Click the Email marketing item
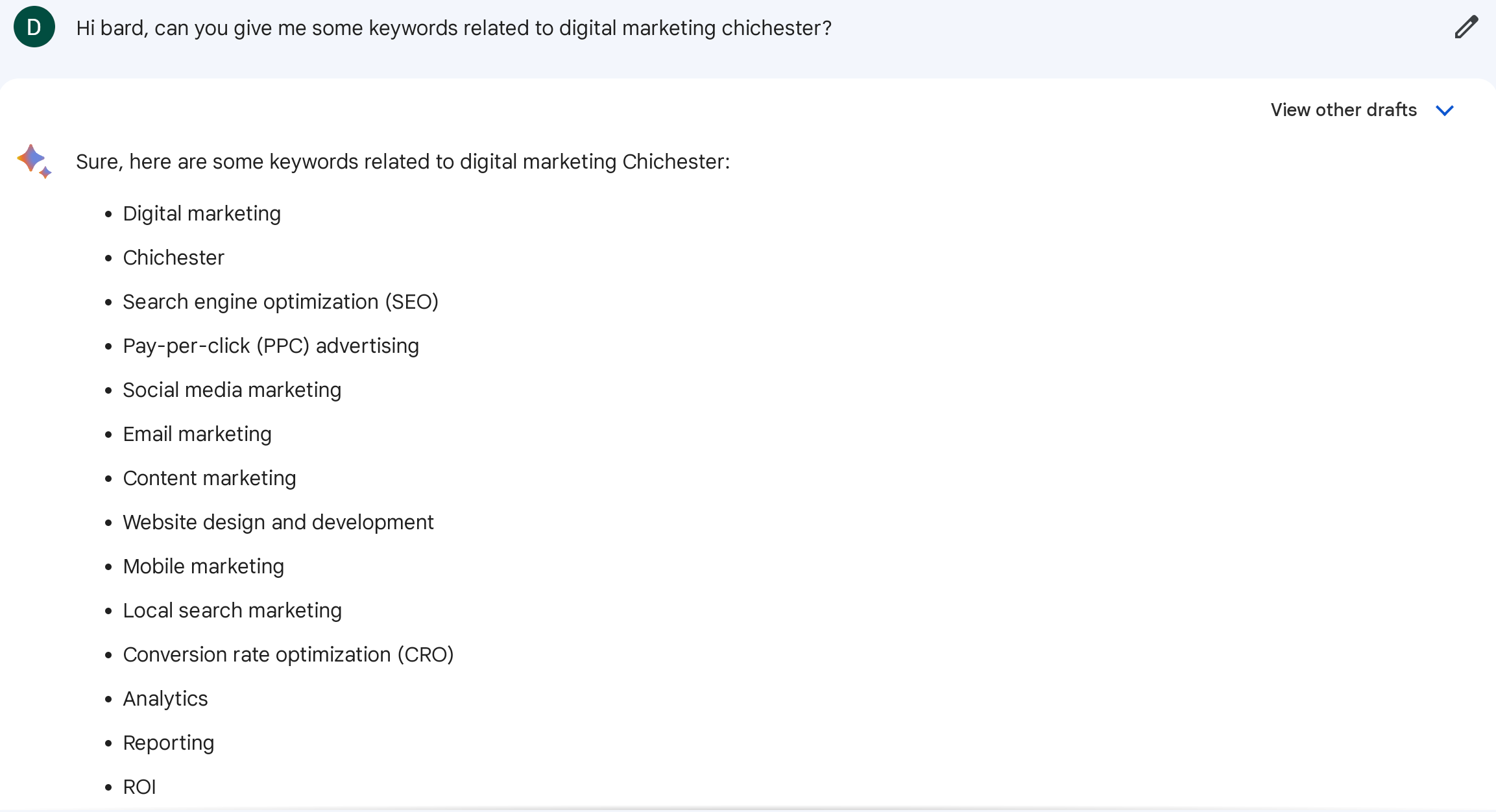1496x812 pixels. 197,434
